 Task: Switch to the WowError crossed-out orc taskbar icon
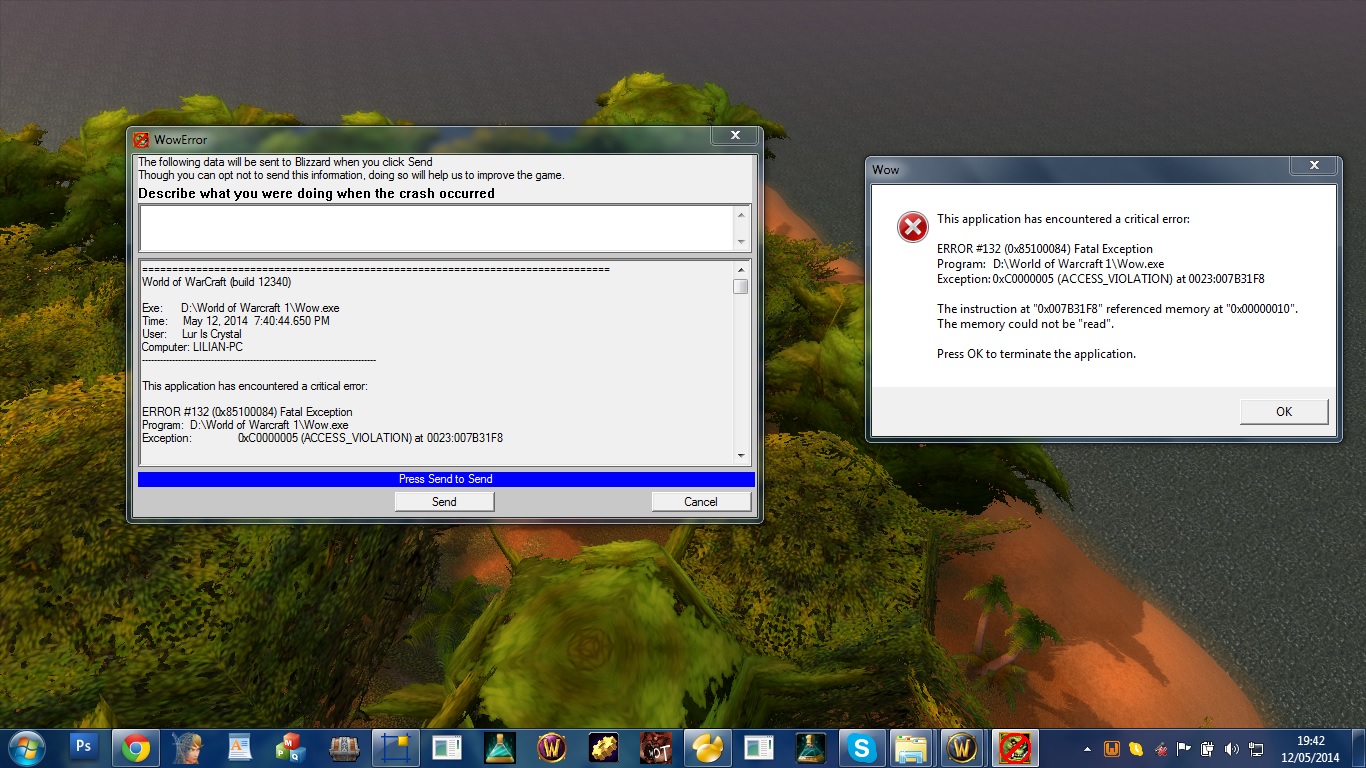[1016, 747]
